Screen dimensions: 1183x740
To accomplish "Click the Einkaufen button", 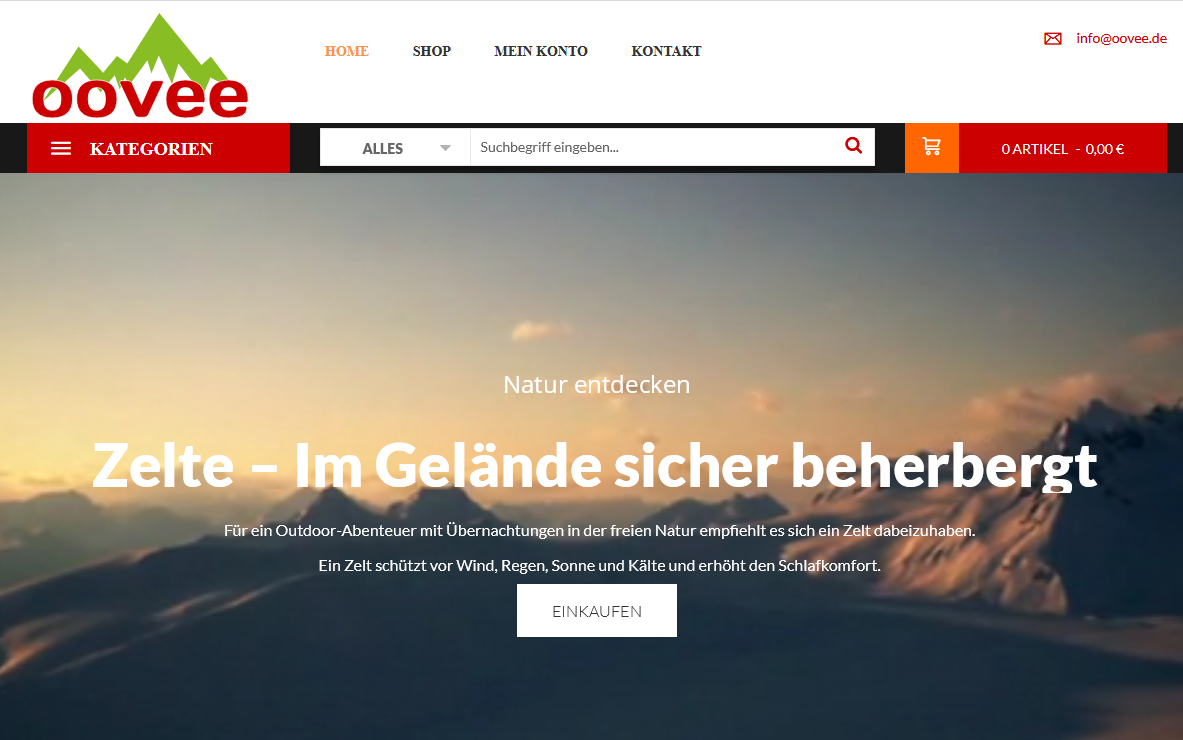I will [597, 610].
